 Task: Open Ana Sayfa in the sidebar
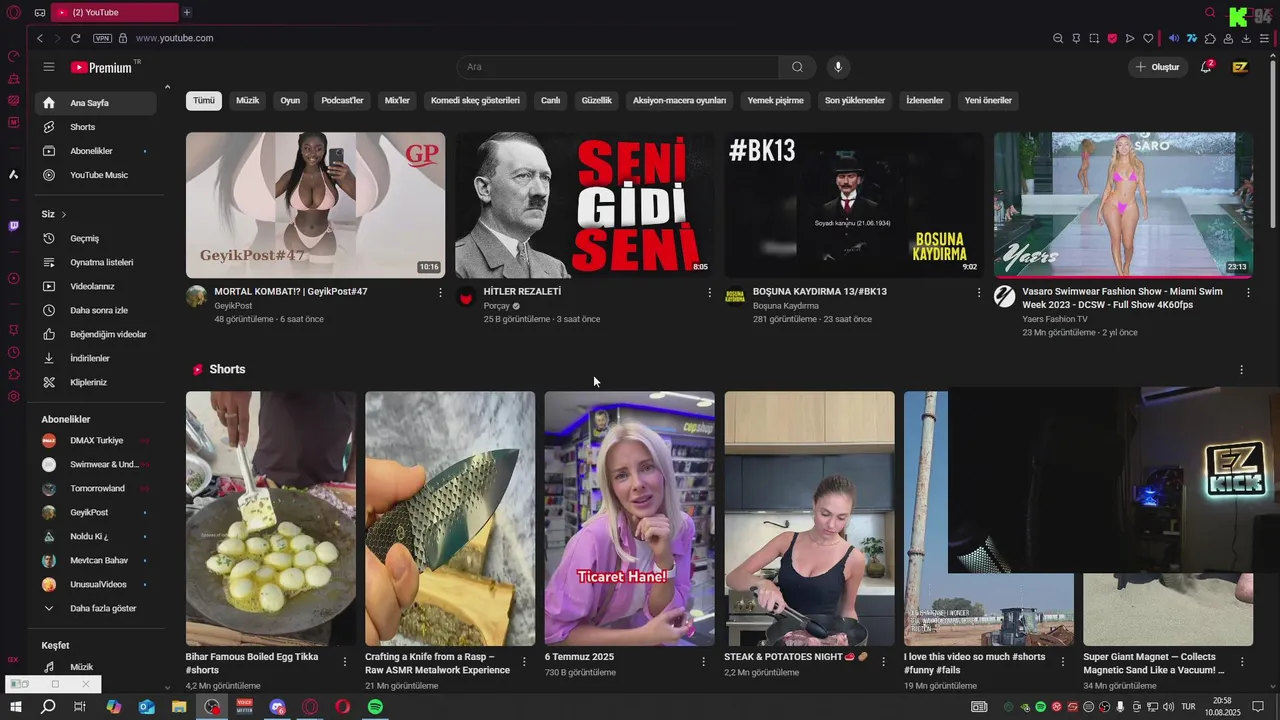click(96, 103)
